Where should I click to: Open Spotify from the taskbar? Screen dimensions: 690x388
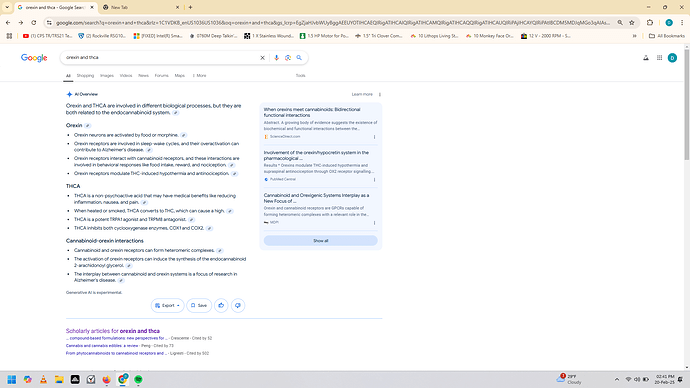[138, 379]
